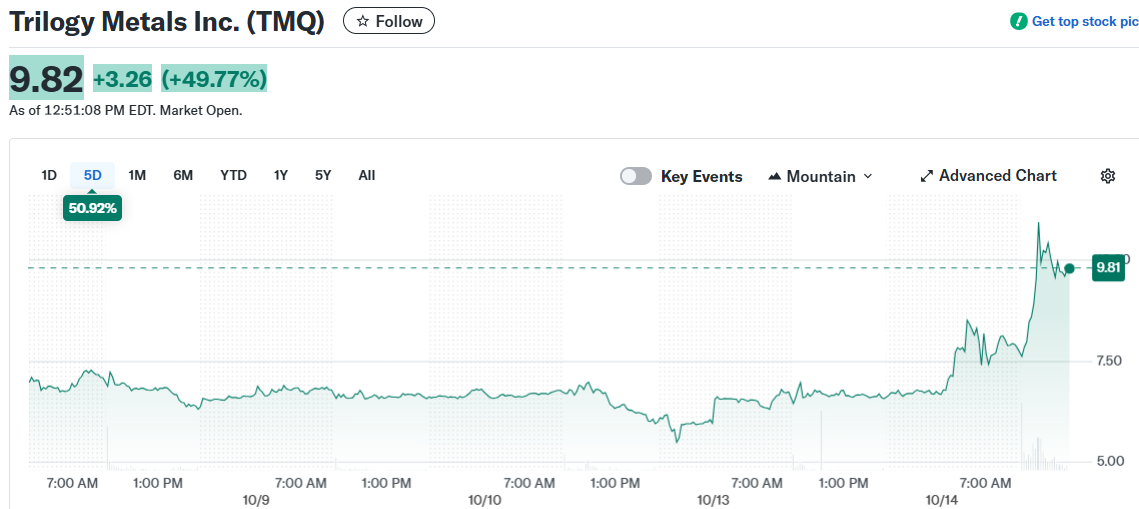The image size is (1139, 509).
Task: Expand the Mountain chart type dropdown chevron
Action: tap(867, 176)
